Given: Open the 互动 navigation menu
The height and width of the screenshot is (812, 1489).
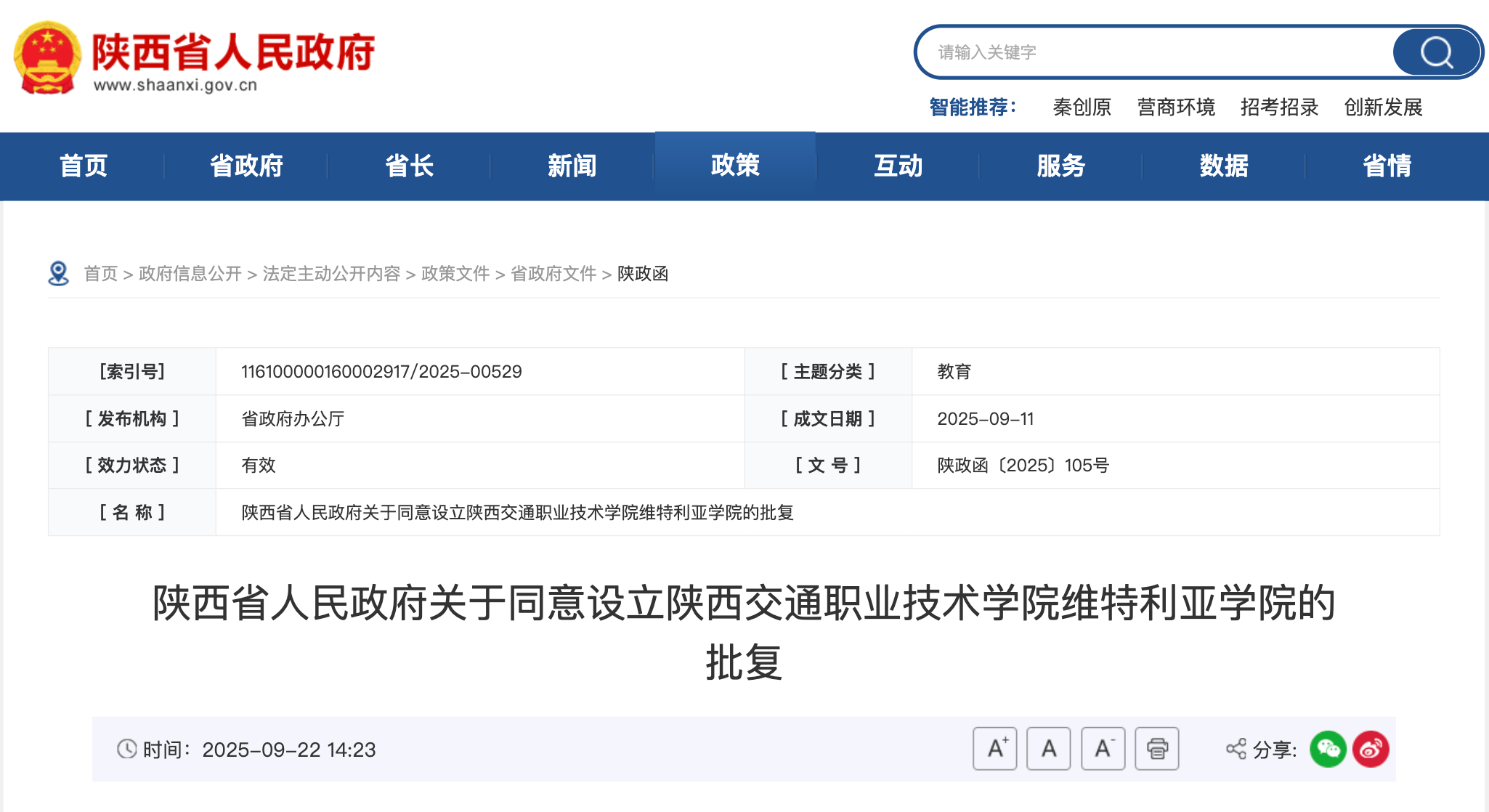Looking at the screenshot, I should click(898, 166).
